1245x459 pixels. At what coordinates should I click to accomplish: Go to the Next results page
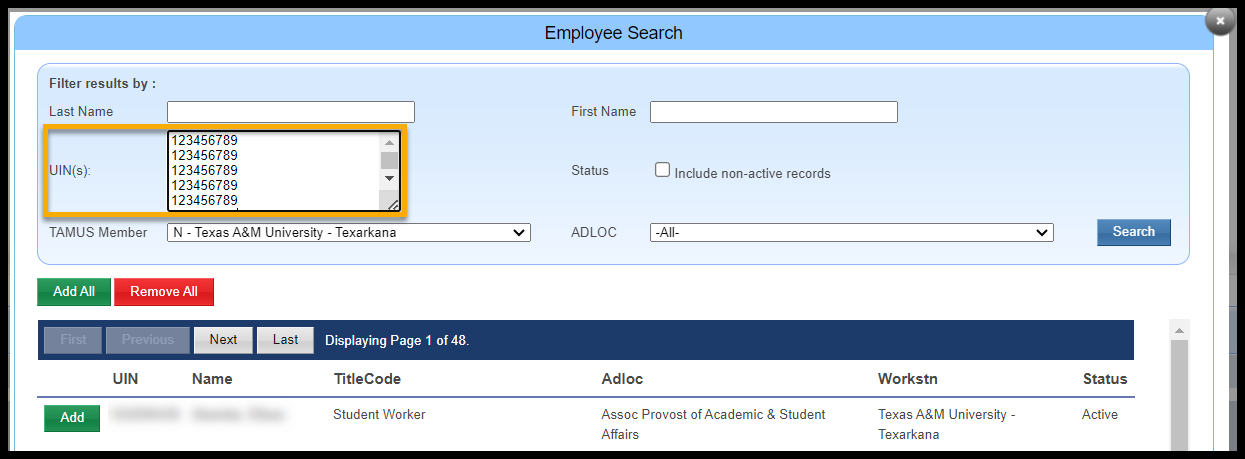(x=223, y=340)
